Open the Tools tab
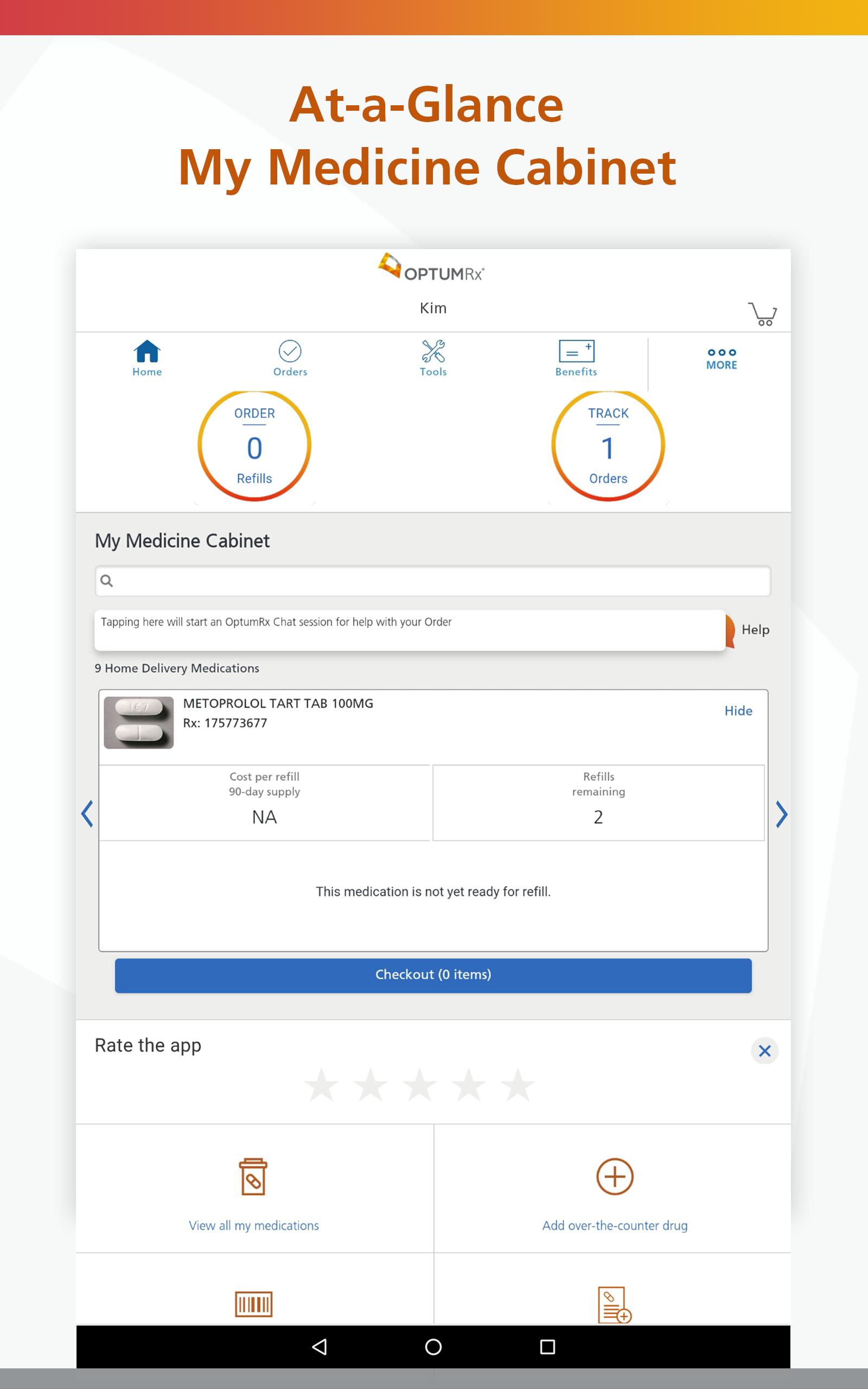The width and height of the screenshot is (868, 1389). tap(433, 359)
